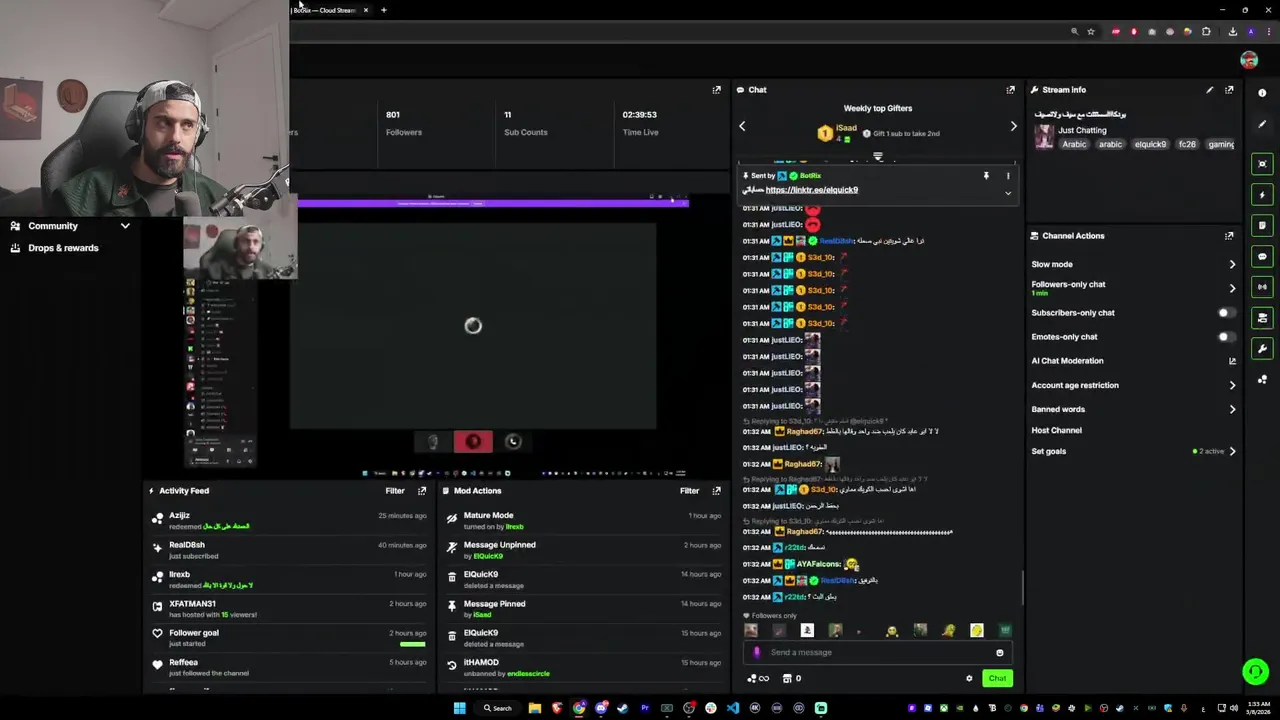Open chat identity badge in message box
This screenshot has width=1280, height=720.
coord(756,653)
